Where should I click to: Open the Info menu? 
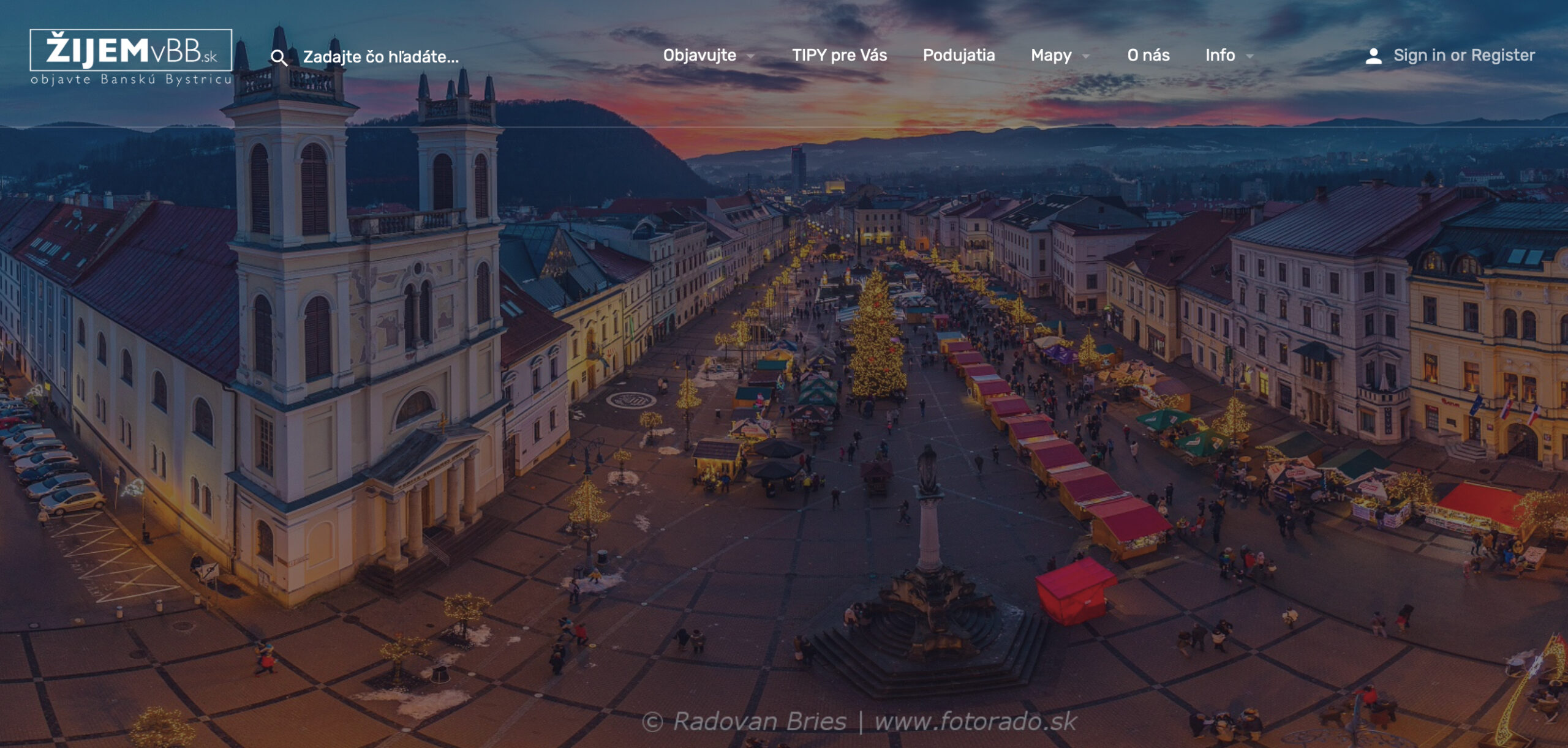[x=1219, y=55]
